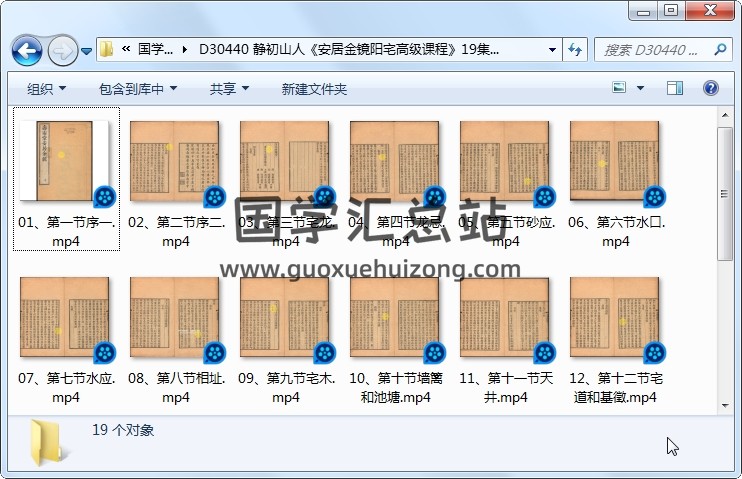Select thumbnail 11、第十一节天井.mp4
Screen dimensions: 742x479
504,317
